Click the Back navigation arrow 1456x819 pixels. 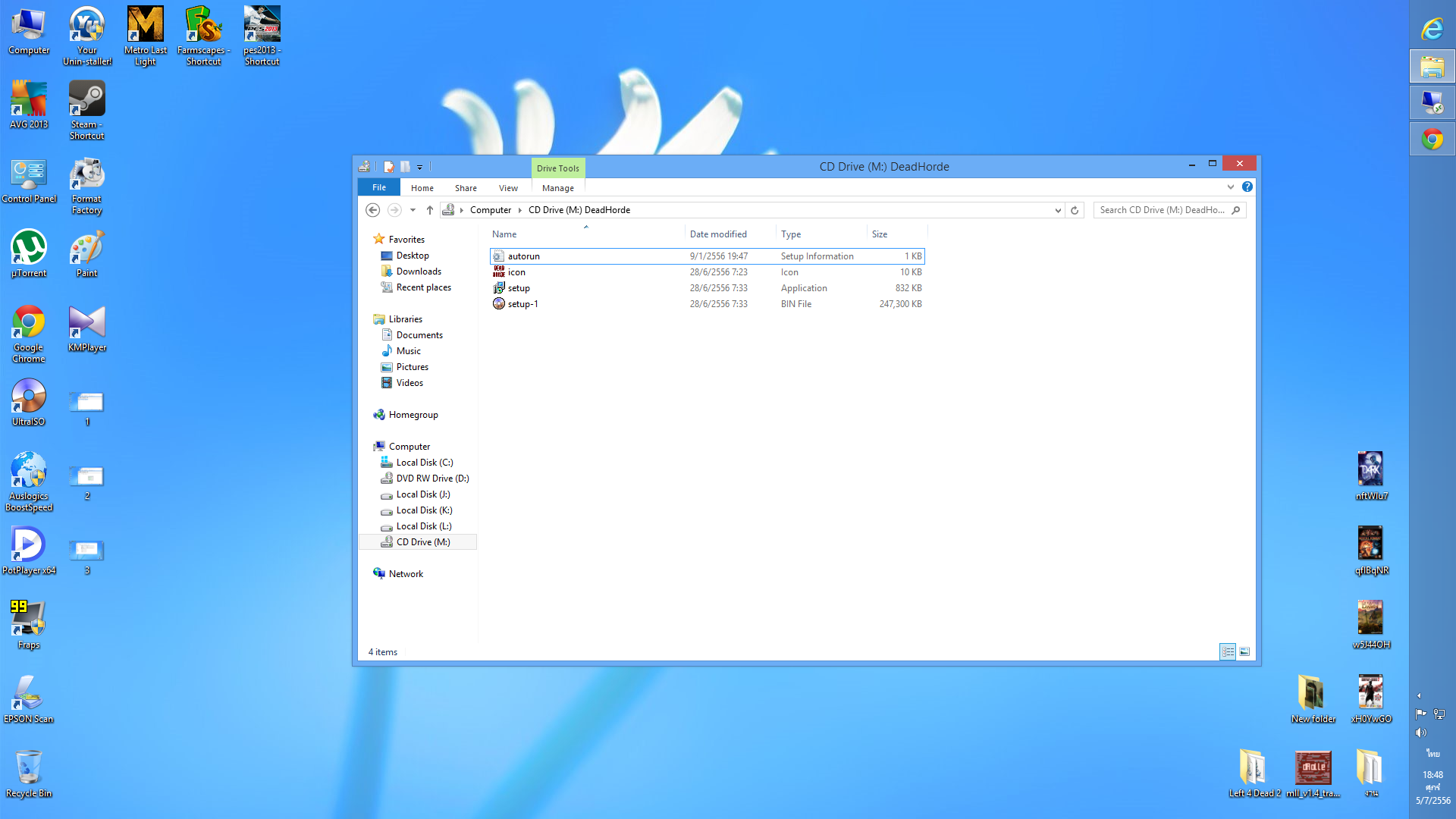click(x=372, y=210)
